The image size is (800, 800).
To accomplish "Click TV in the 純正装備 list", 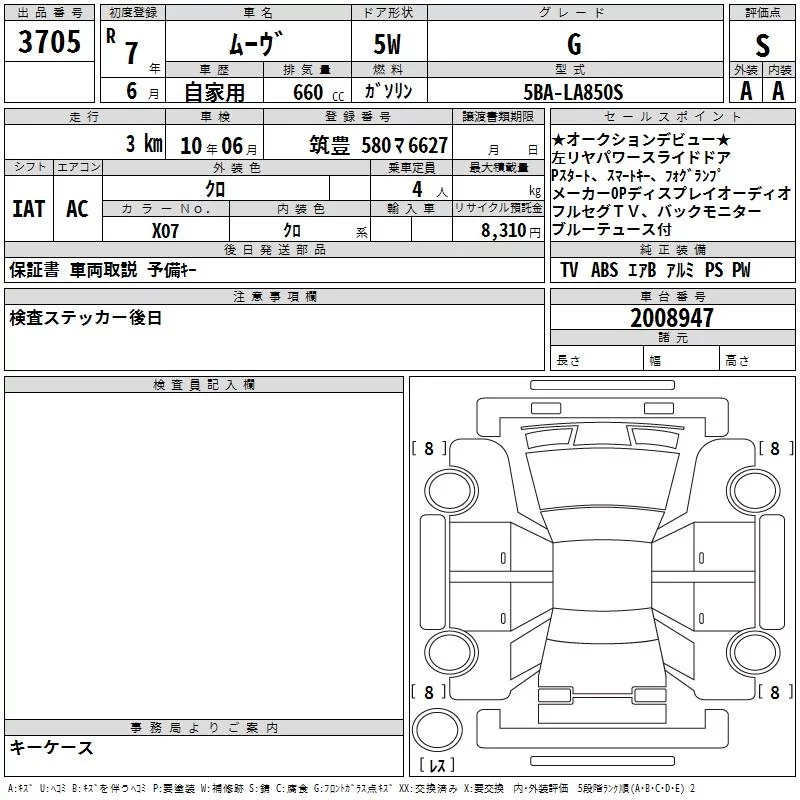I will click(569, 270).
